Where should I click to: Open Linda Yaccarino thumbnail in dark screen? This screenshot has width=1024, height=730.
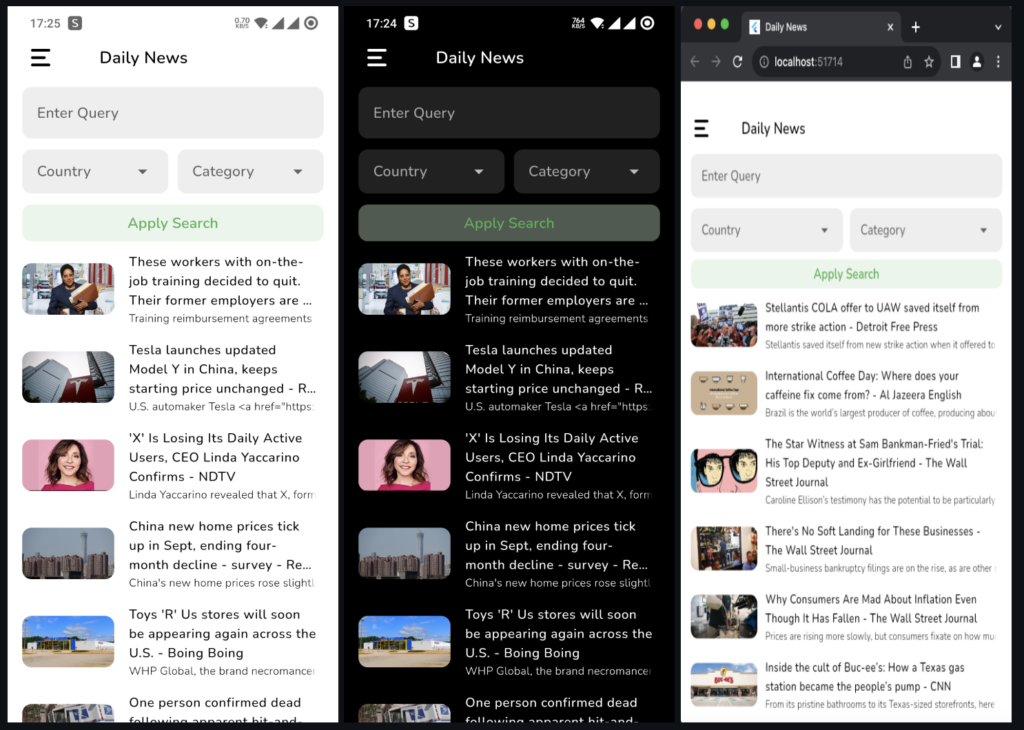[404, 465]
